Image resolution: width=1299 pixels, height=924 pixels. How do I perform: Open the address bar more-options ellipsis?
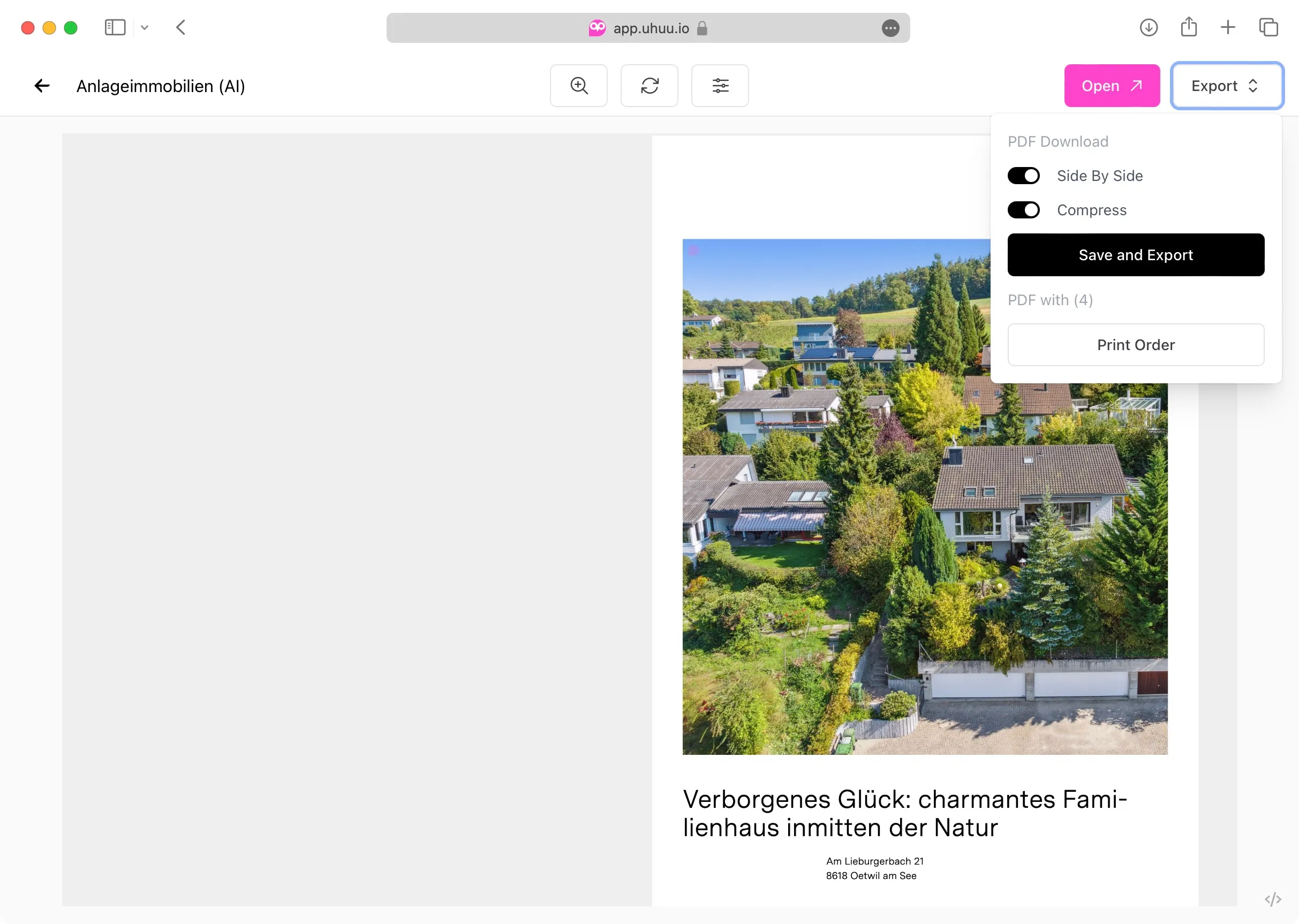tap(890, 28)
